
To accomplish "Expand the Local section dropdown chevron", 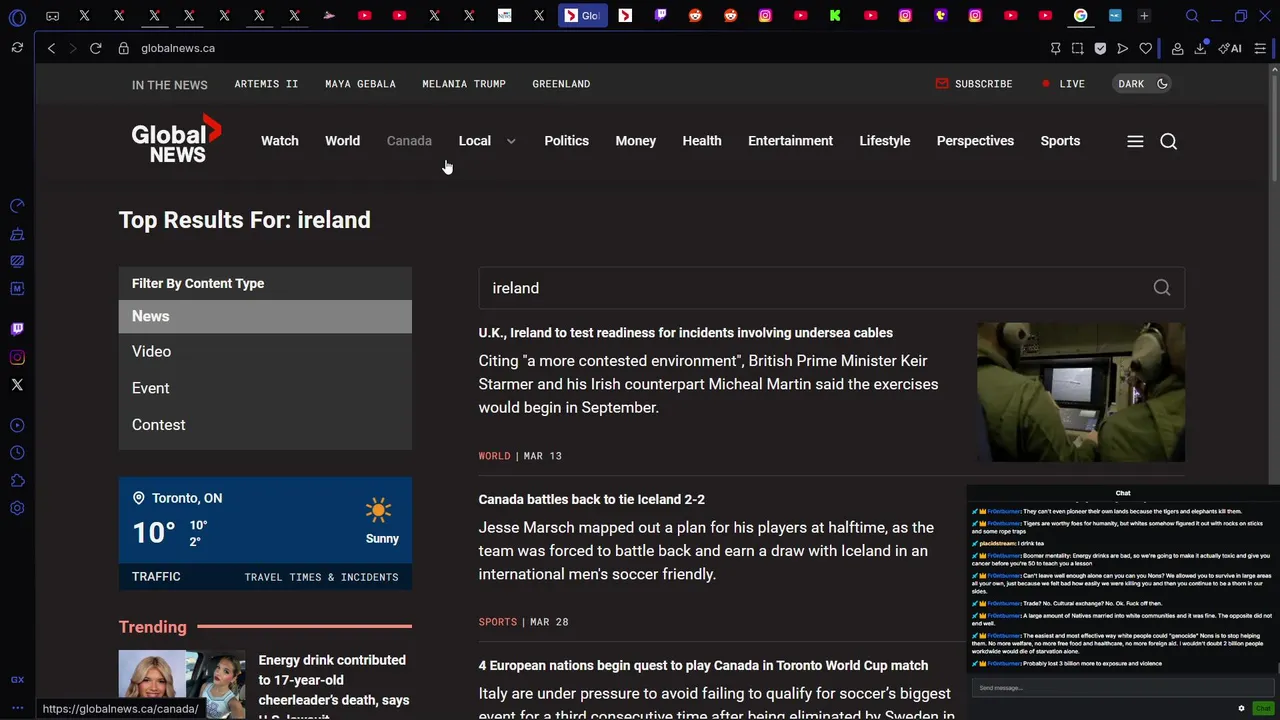I will pos(511,141).
